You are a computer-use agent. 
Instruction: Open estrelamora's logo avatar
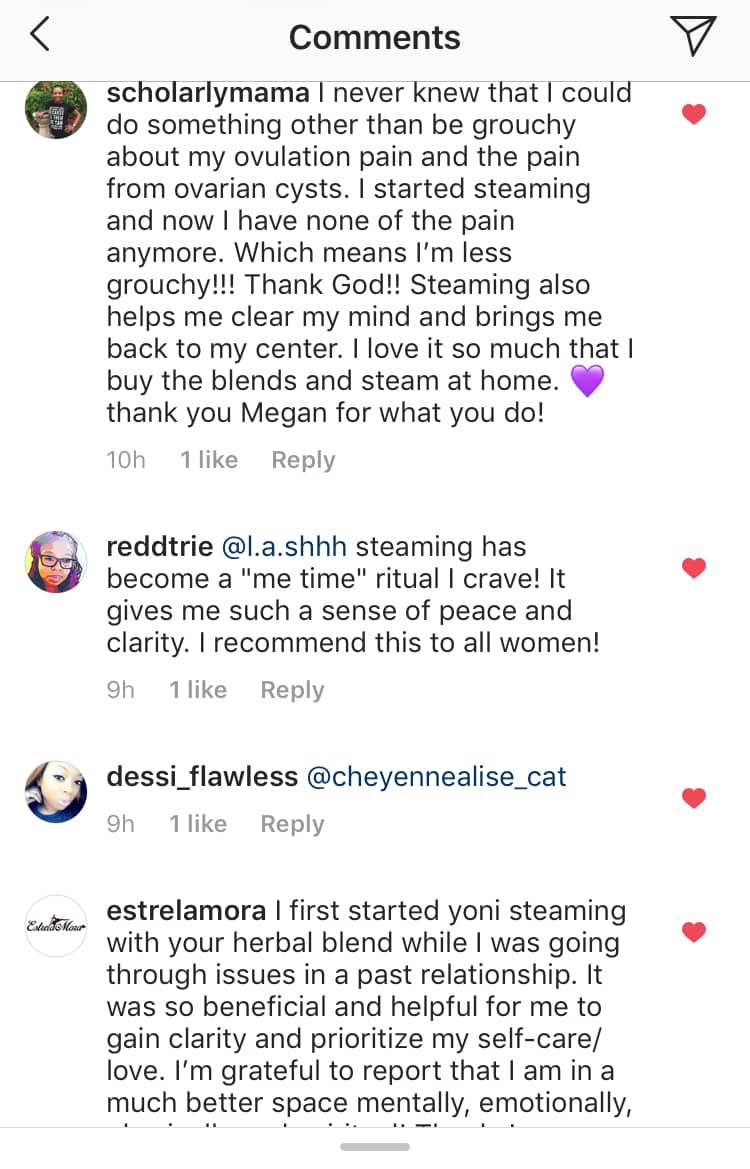56,926
